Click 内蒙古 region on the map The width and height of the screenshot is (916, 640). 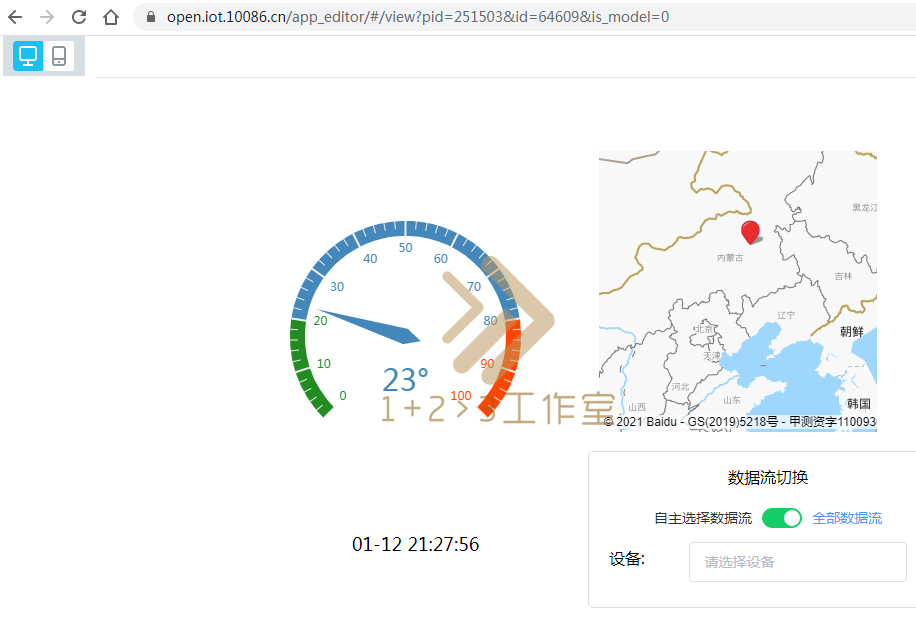coord(733,258)
